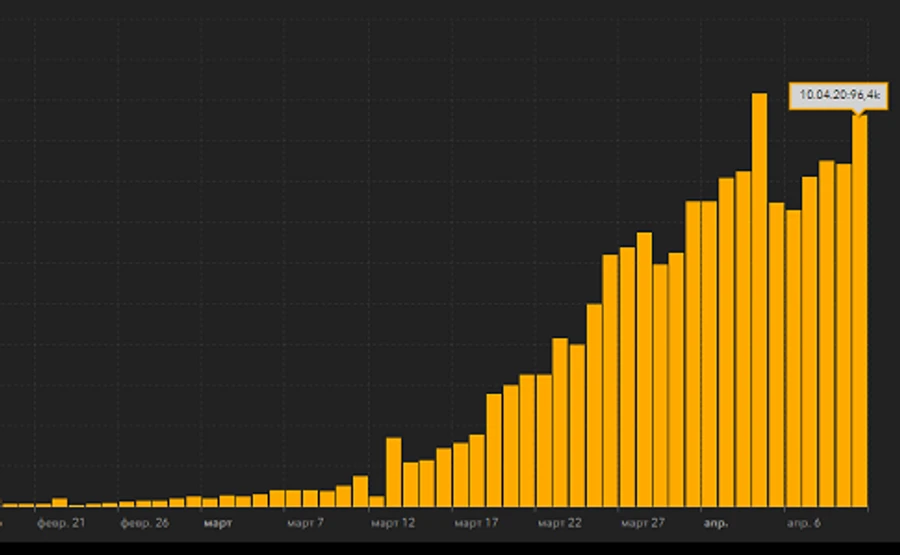900x555 pixels.
Task: Click the bold апр. month label
Action: pyautogui.click(x=714, y=523)
